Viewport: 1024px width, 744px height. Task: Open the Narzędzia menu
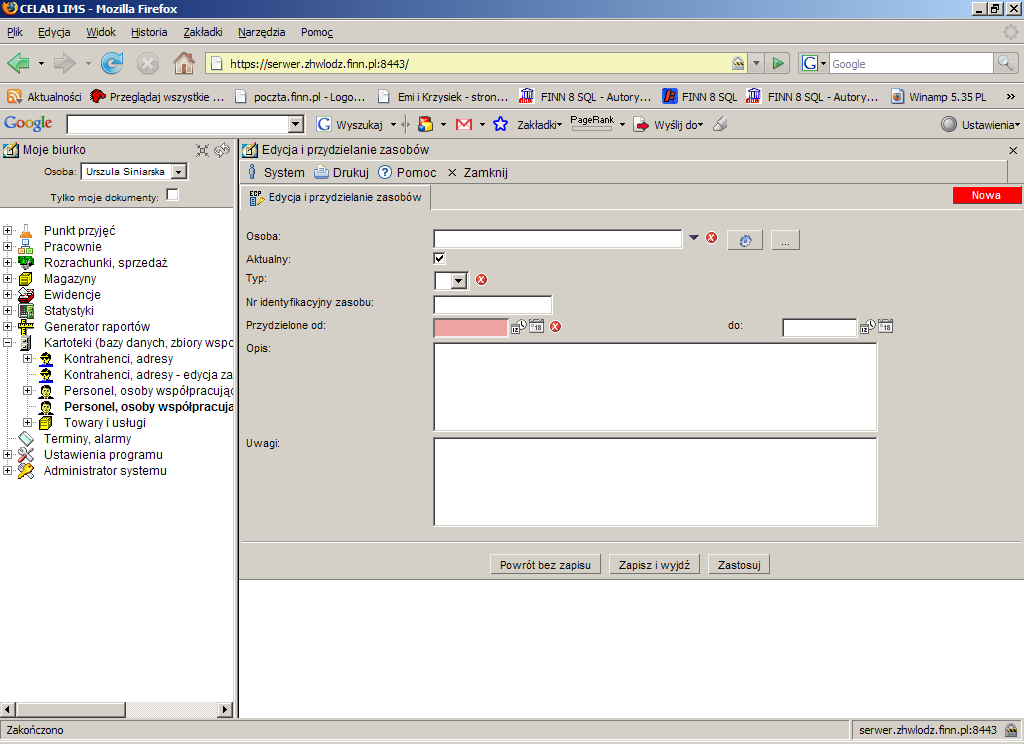(x=261, y=32)
